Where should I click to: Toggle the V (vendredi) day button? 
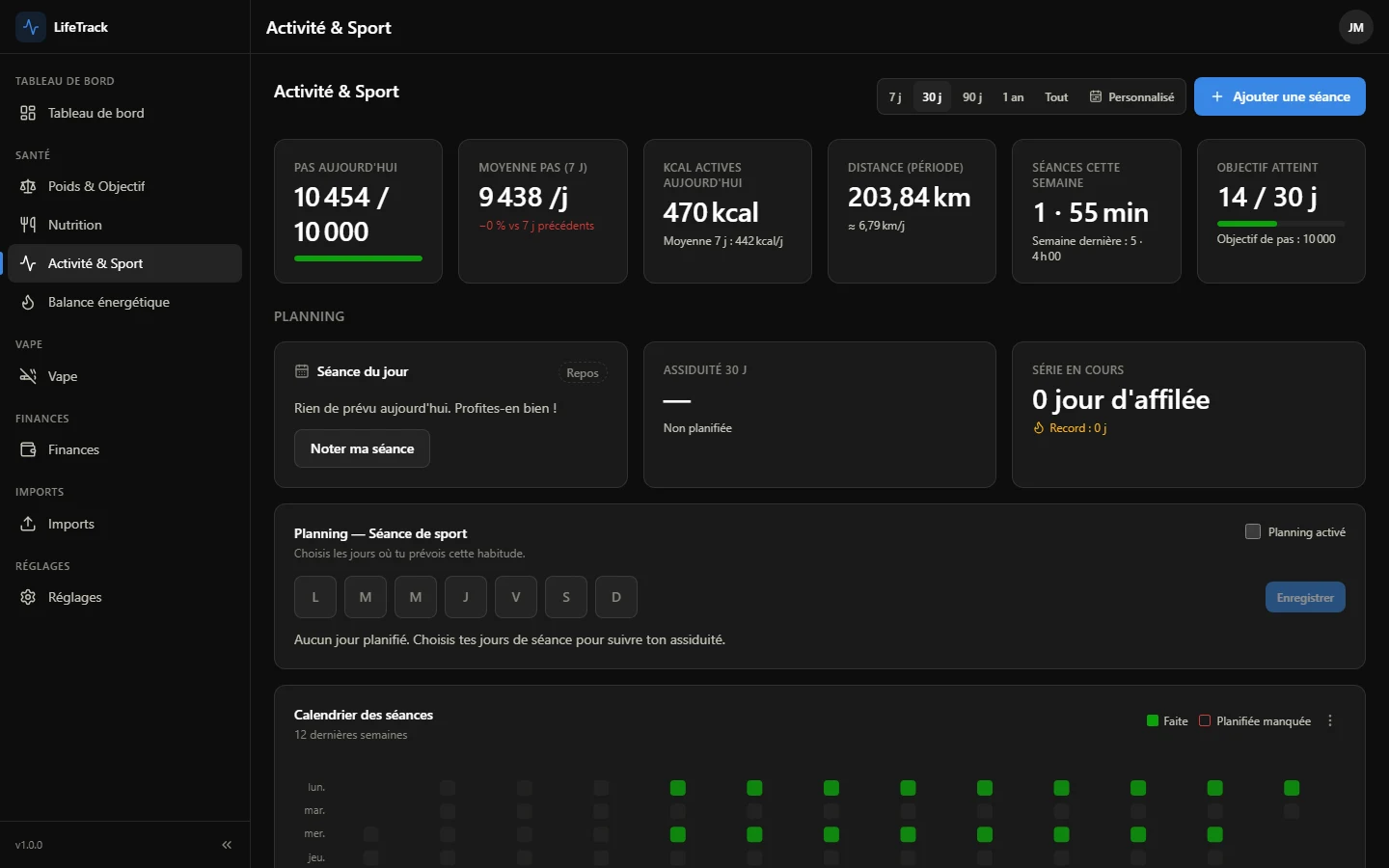(x=516, y=597)
